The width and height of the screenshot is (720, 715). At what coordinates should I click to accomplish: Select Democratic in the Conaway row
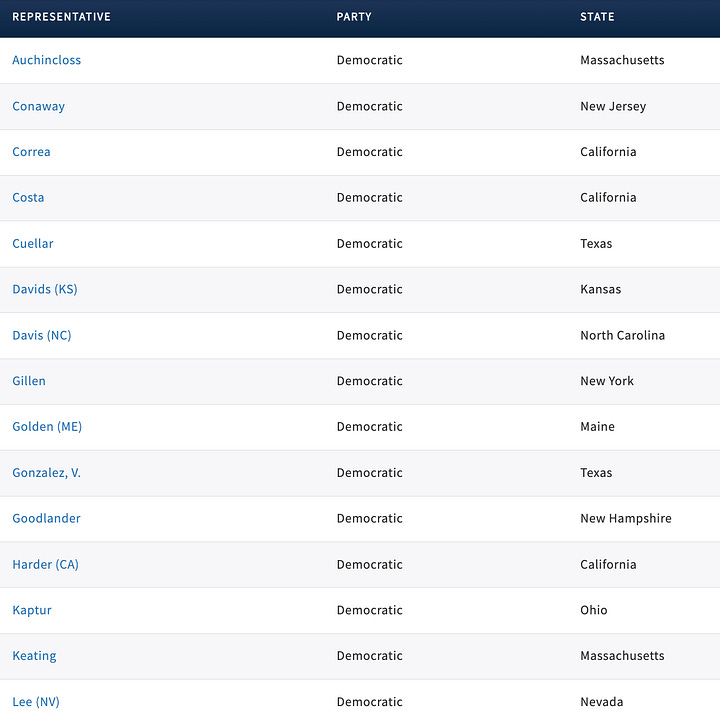pyautogui.click(x=370, y=107)
